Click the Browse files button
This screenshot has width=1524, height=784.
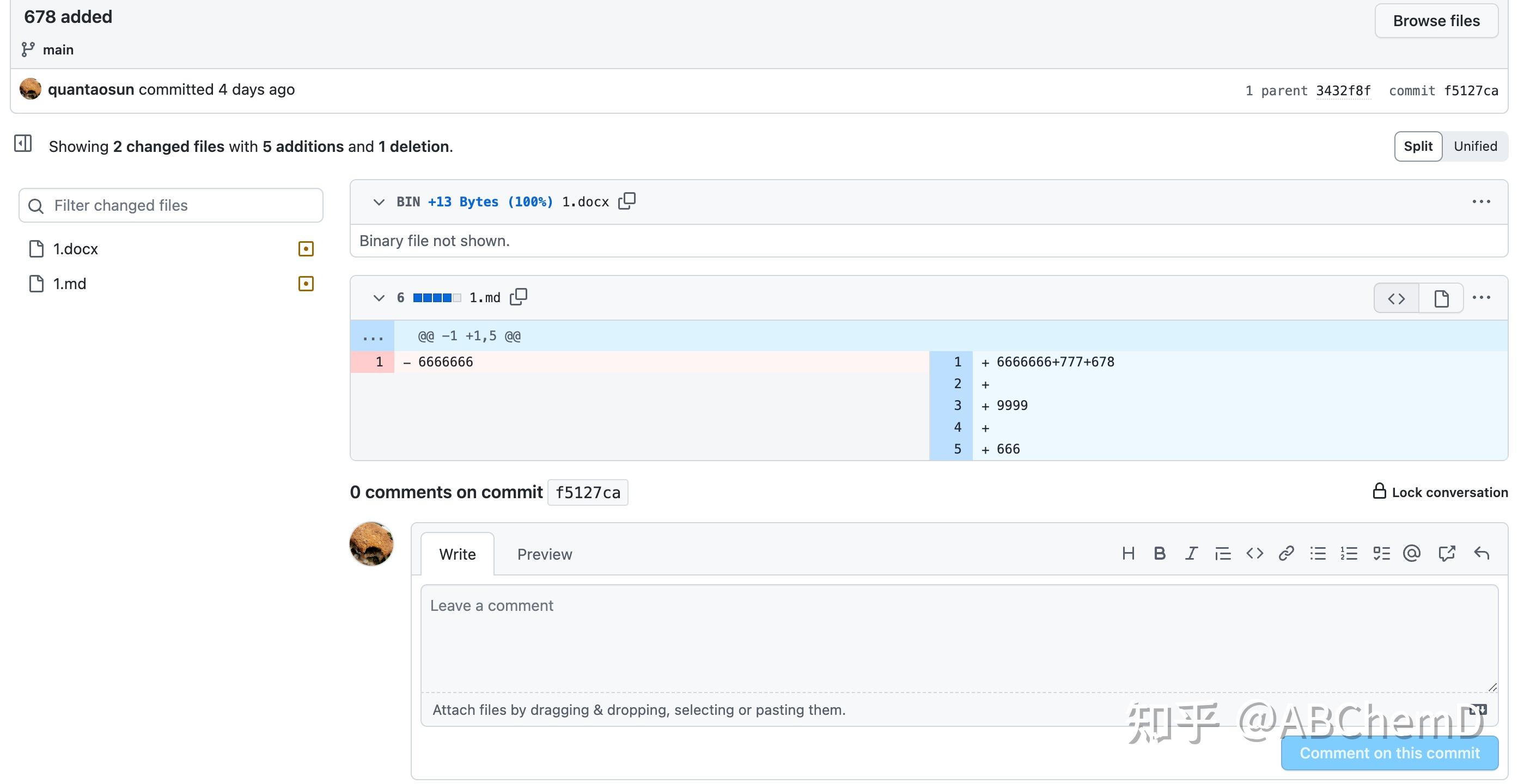1436,20
